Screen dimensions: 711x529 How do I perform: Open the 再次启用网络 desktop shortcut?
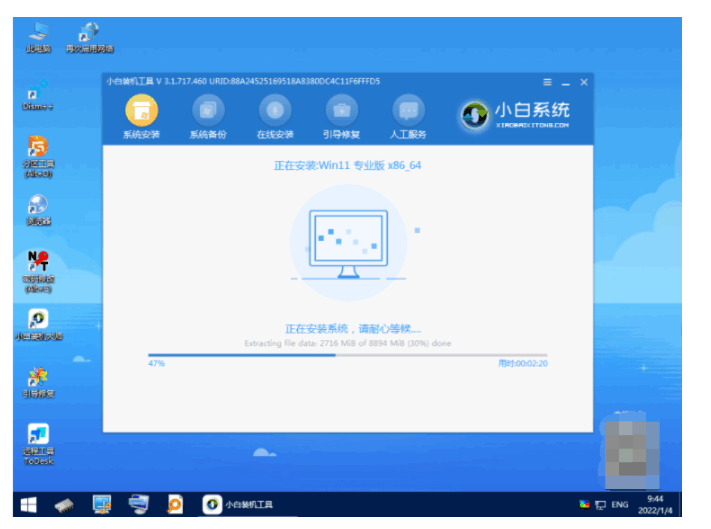pyautogui.click(x=89, y=37)
